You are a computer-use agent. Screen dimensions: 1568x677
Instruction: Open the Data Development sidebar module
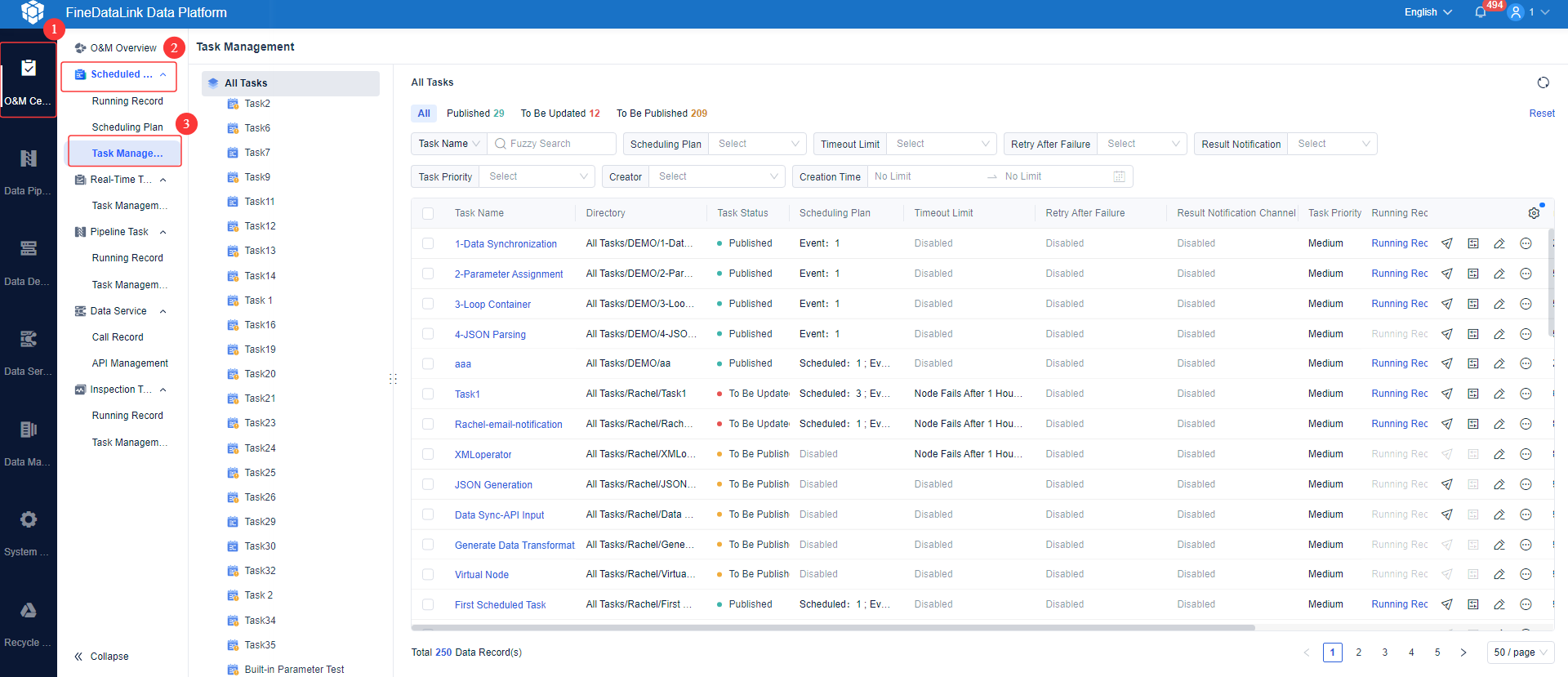[x=29, y=261]
